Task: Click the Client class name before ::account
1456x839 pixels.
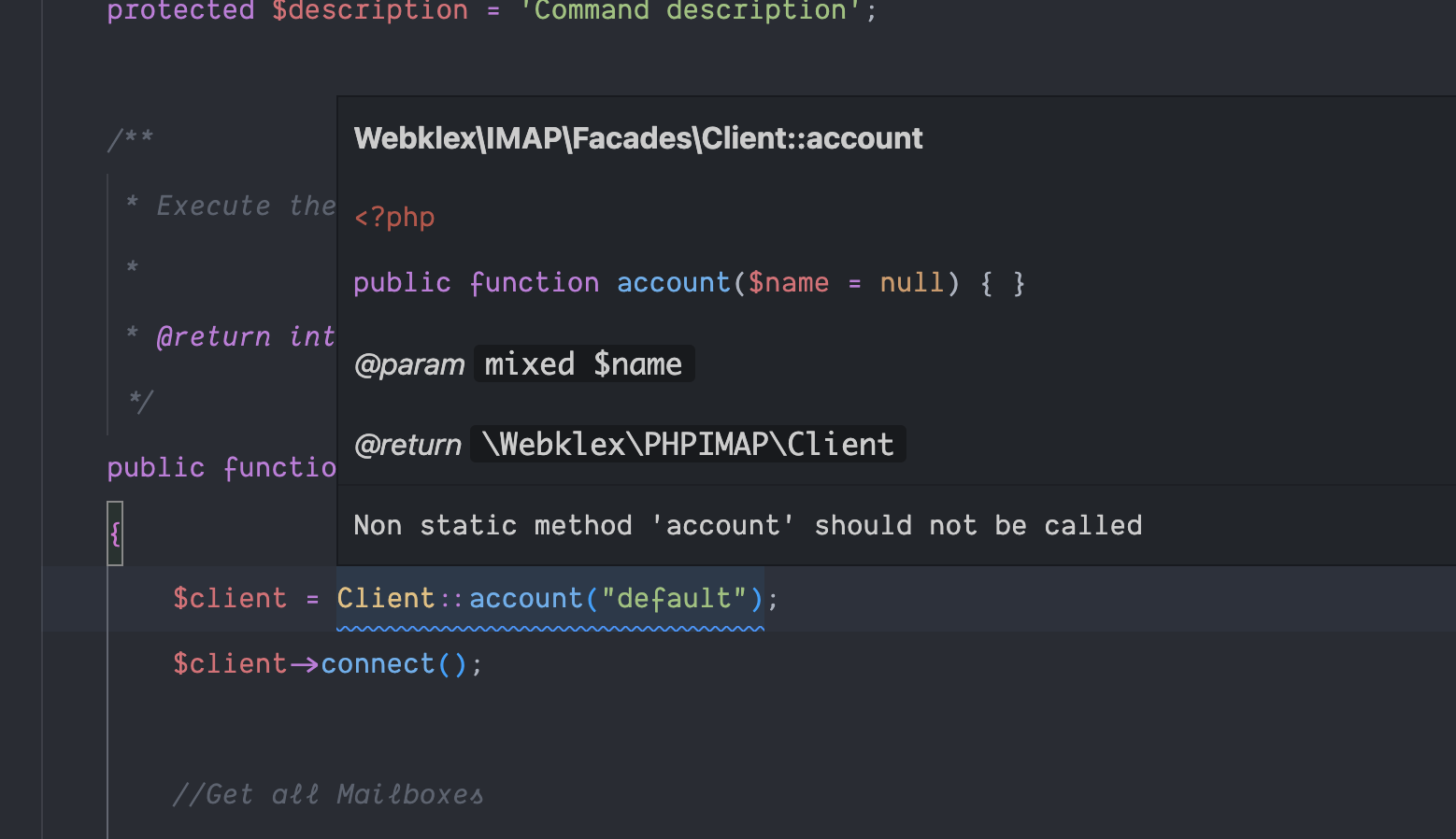Action: (386, 598)
